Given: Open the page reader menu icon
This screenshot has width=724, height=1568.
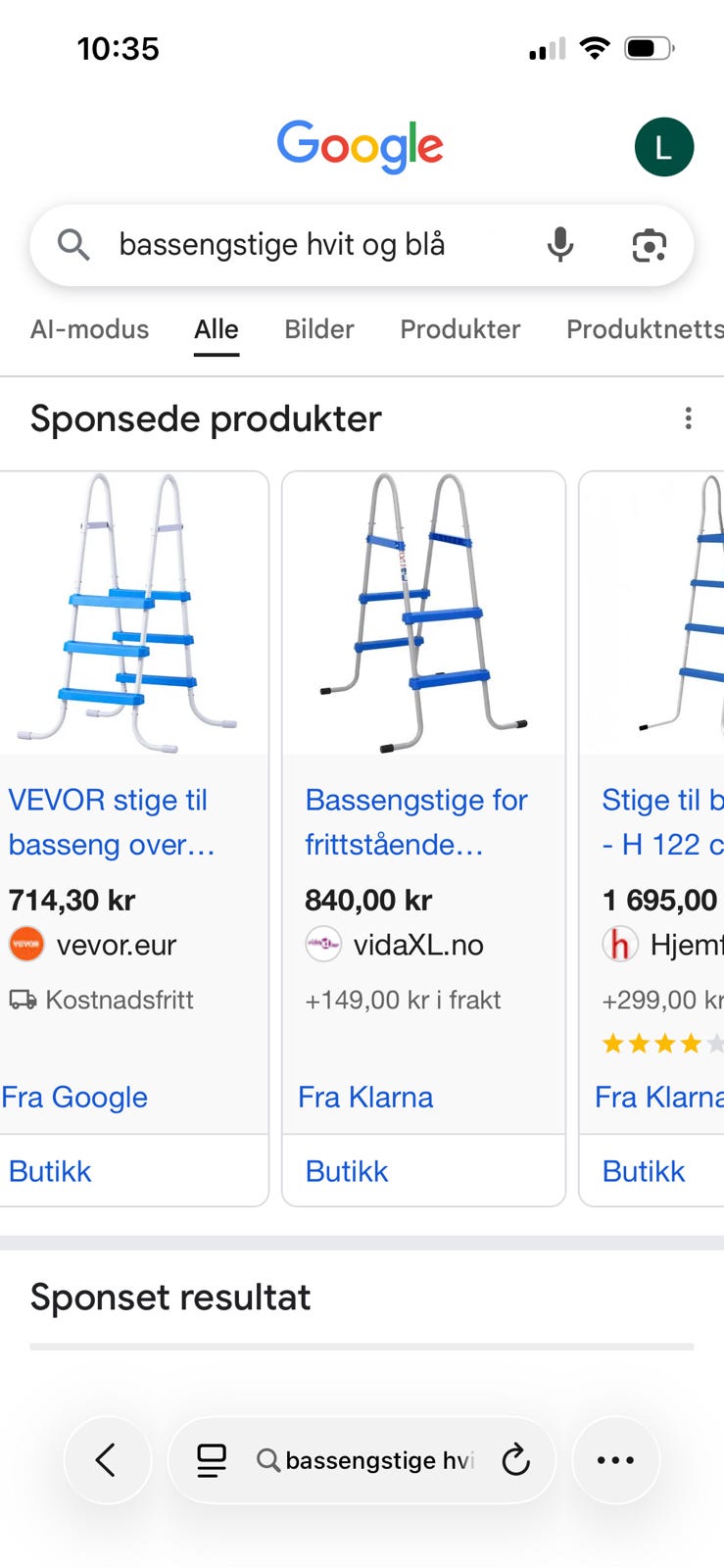Looking at the screenshot, I should click(212, 1460).
